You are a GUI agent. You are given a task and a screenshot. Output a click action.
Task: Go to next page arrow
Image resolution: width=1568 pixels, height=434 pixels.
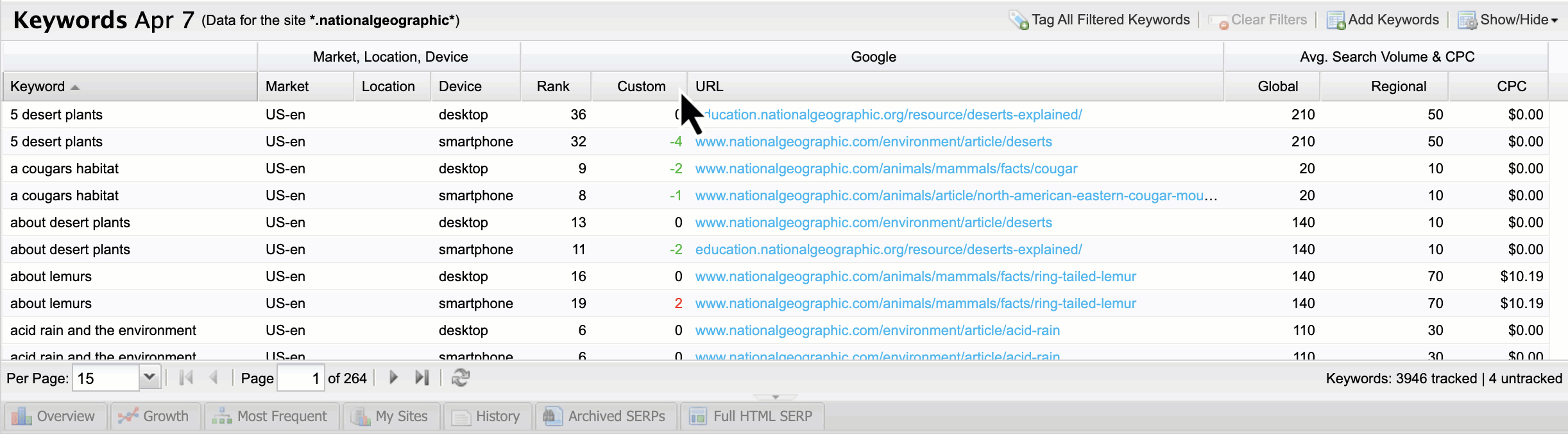393,378
